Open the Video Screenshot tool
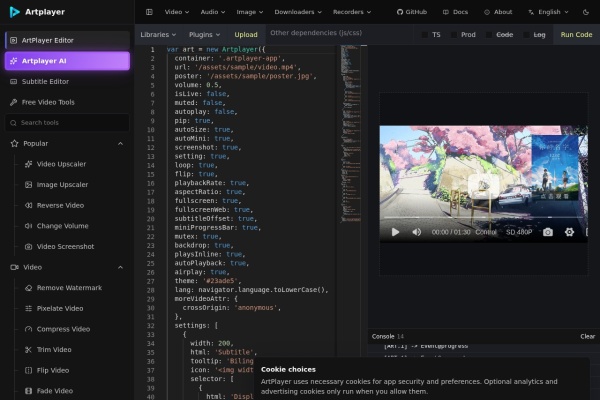Image resolution: width=600 pixels, height=400 pixels. 65,247
